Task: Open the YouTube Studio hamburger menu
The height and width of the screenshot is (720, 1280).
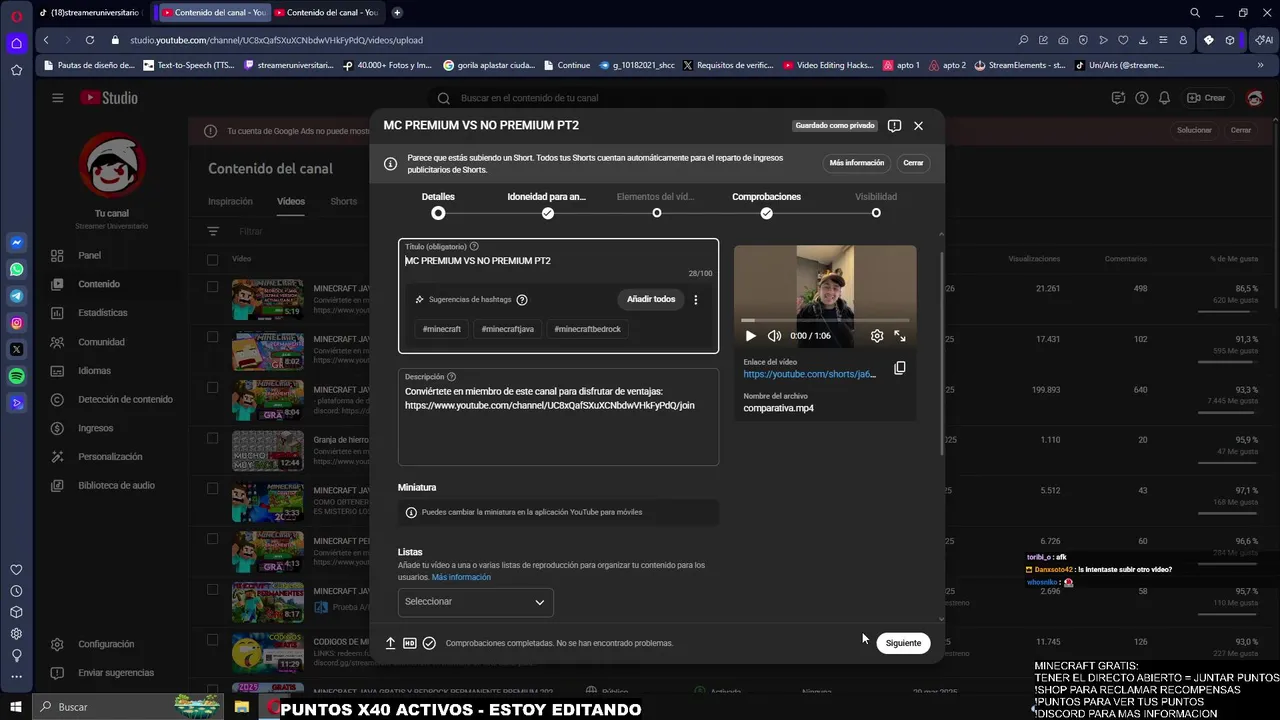Action: click(57, 98)
